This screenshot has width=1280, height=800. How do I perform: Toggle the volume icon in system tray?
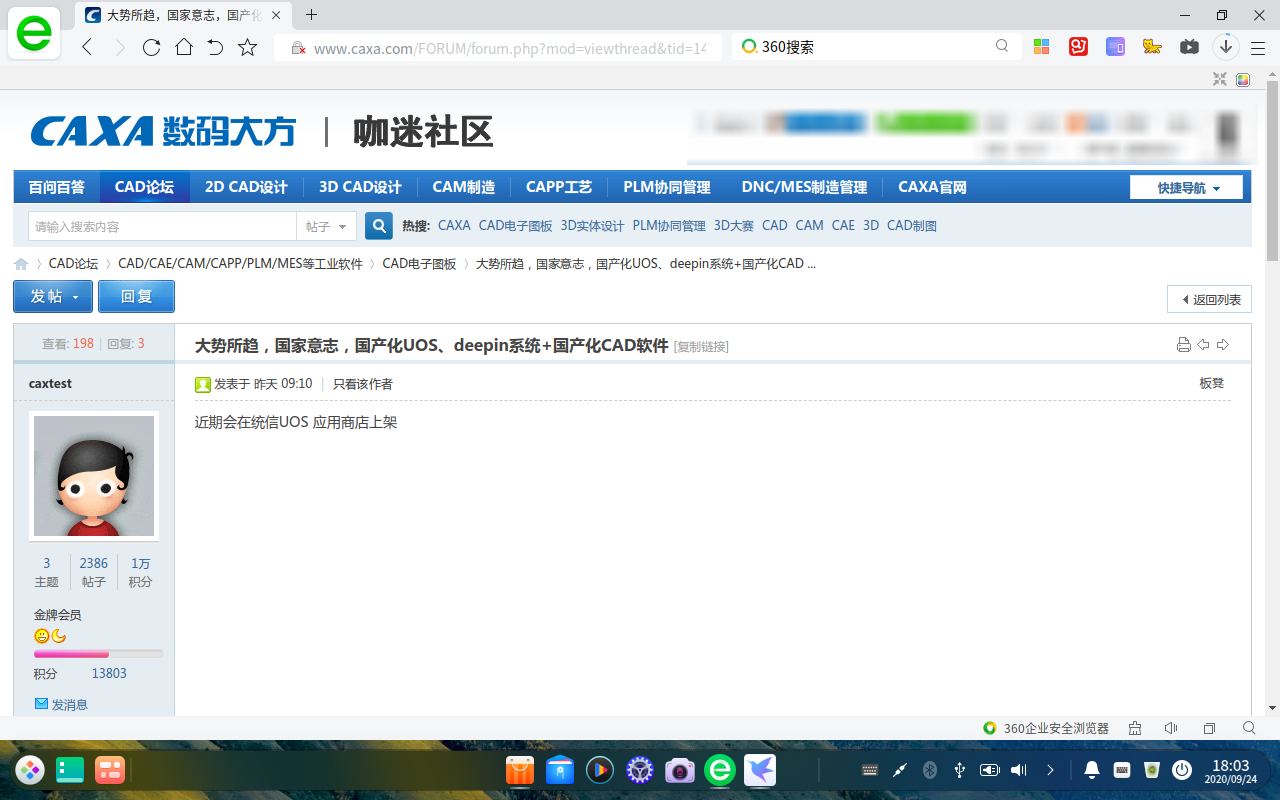[1019, 770]
